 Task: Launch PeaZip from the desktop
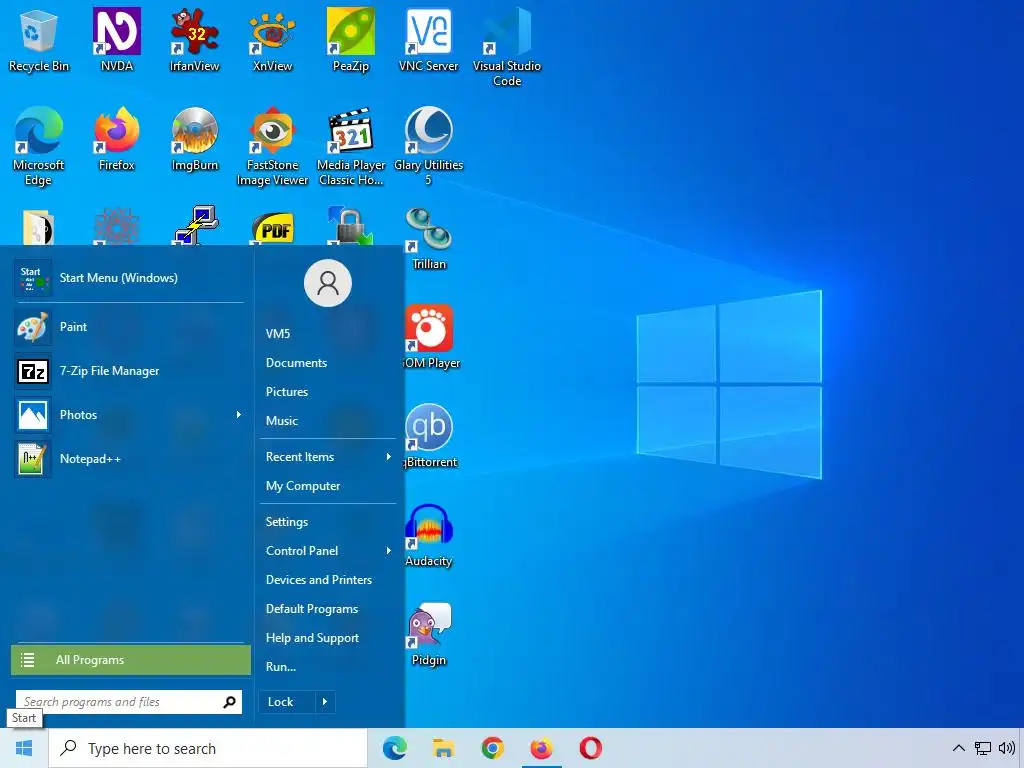pos(351,39)
